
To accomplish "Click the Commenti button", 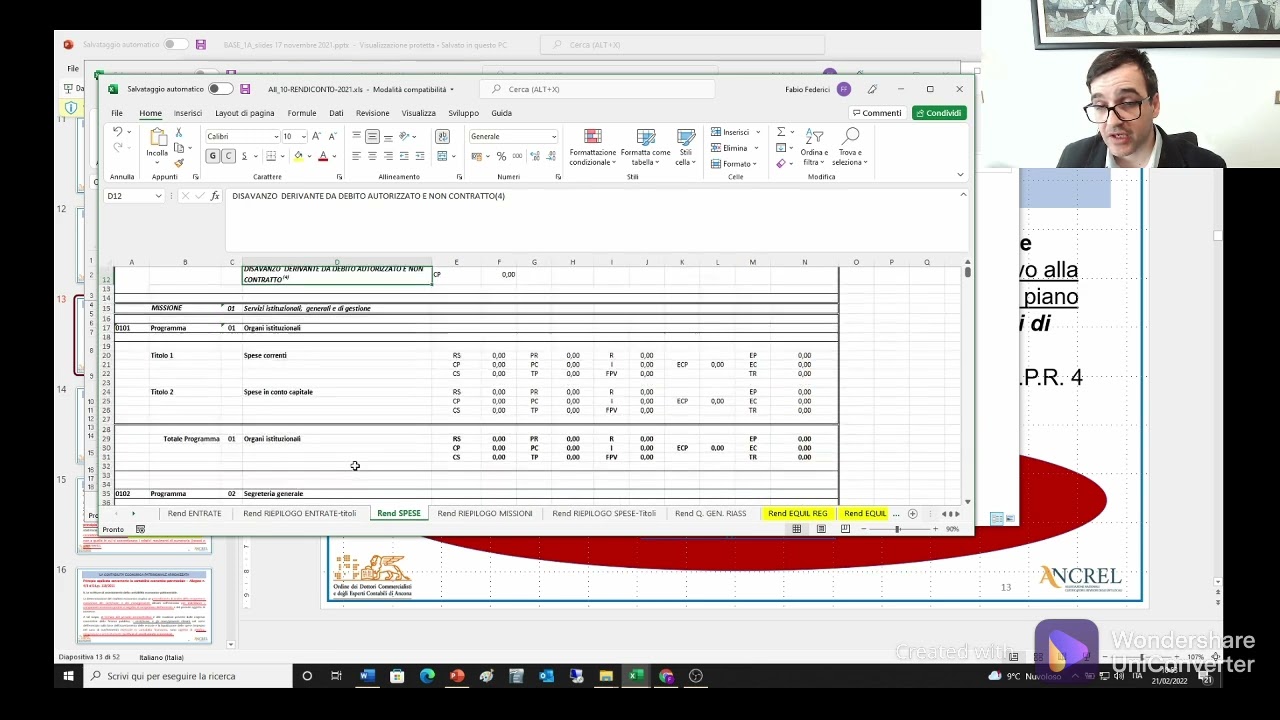I will pos(877,113).
